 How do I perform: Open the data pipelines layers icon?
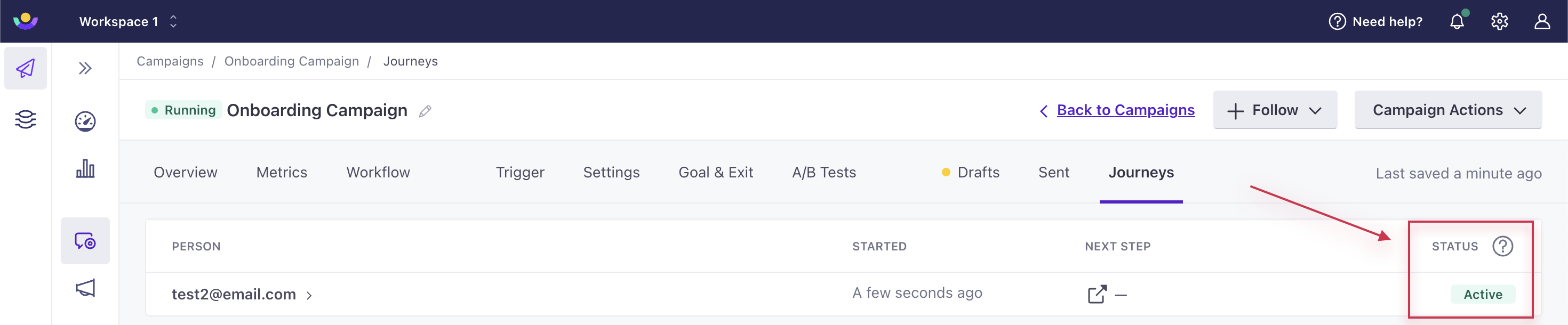coord(26,119)
